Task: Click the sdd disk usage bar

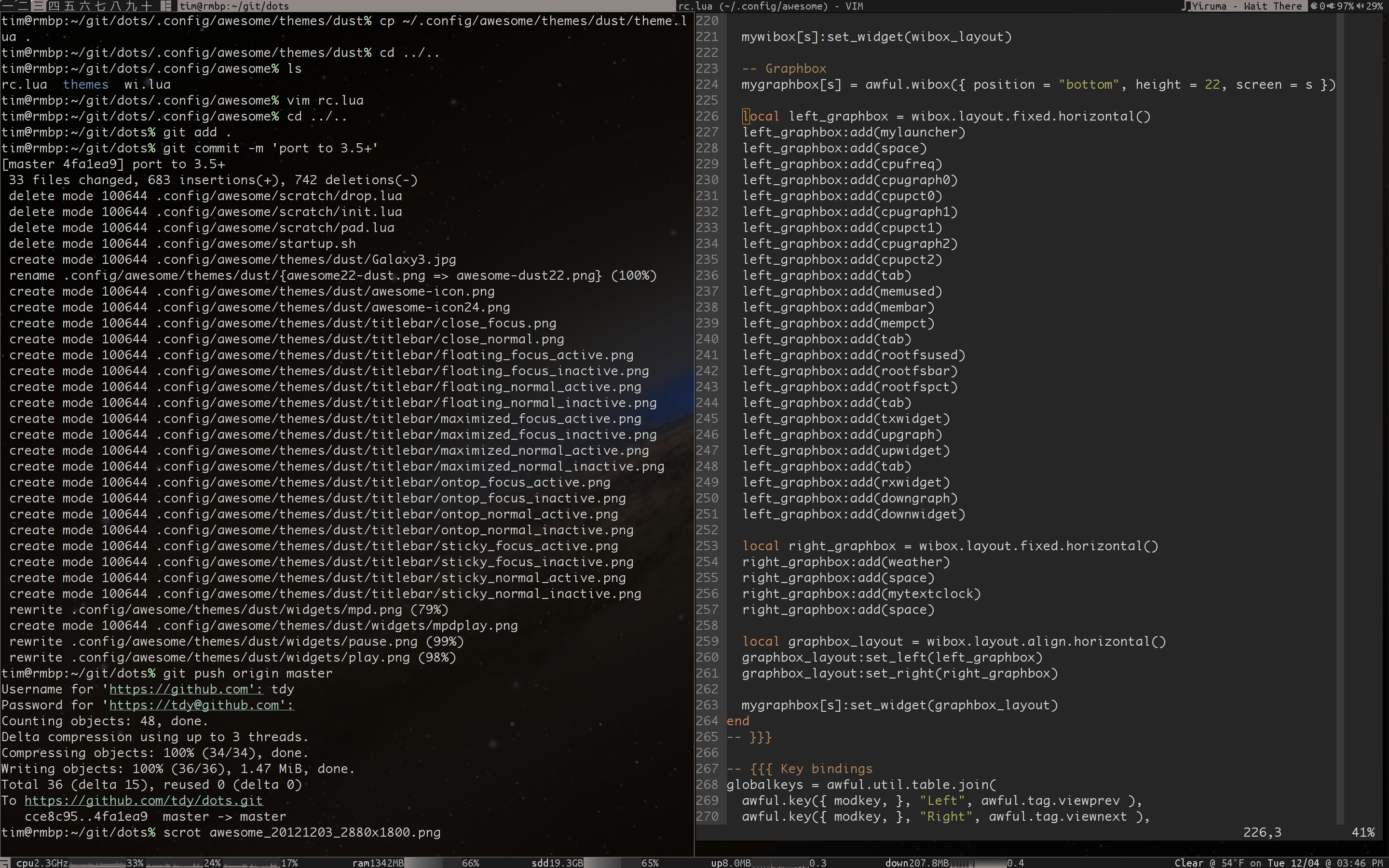Action: (612, 863)
